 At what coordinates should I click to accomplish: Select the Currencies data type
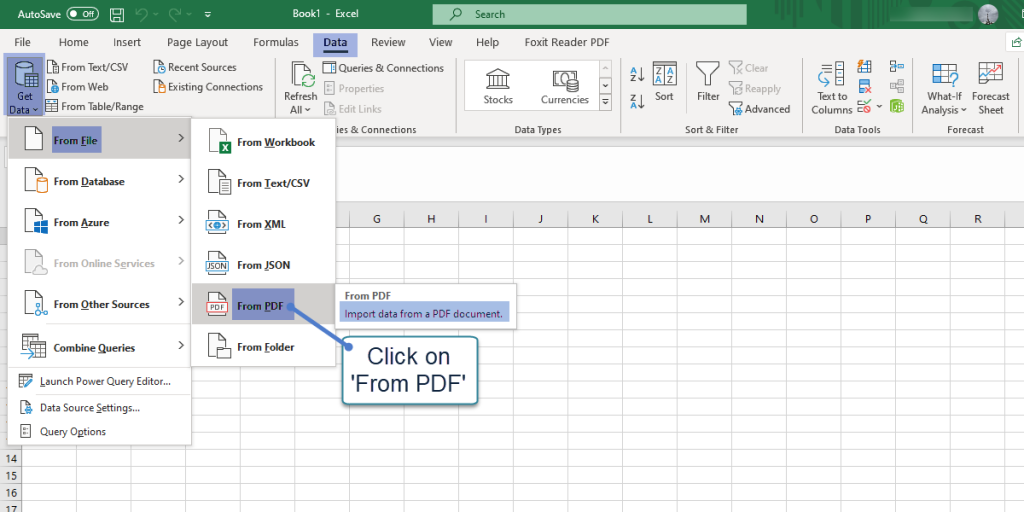565,86
